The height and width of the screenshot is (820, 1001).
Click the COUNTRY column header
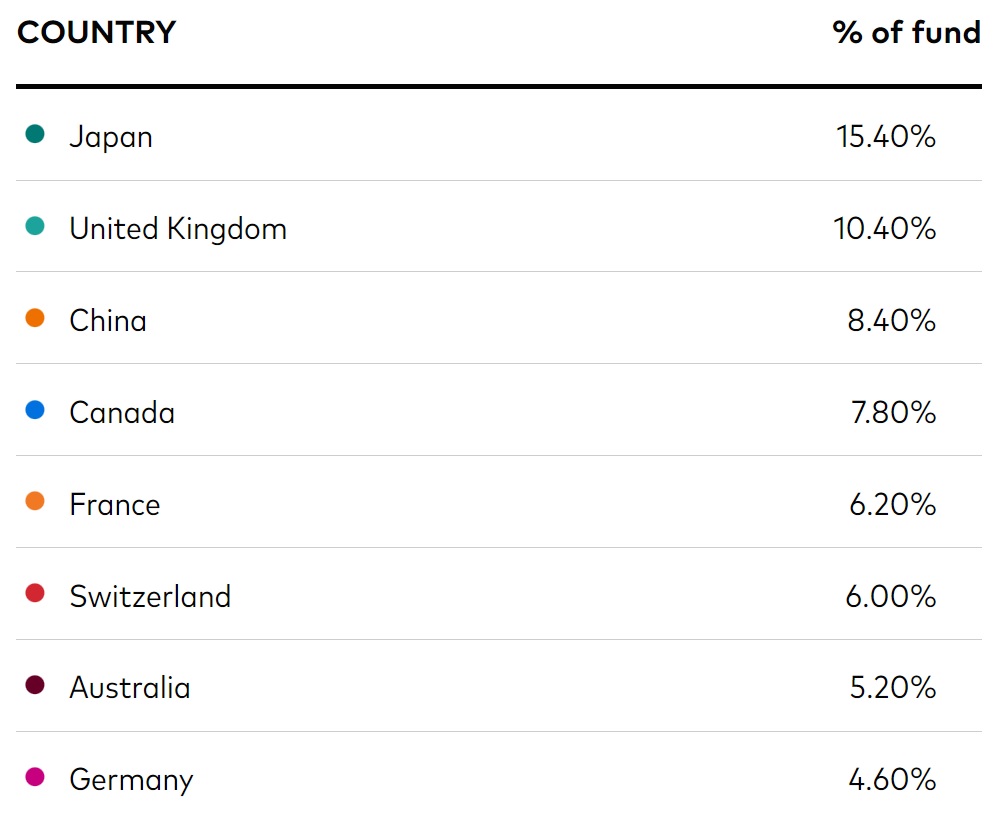[96, 33]
